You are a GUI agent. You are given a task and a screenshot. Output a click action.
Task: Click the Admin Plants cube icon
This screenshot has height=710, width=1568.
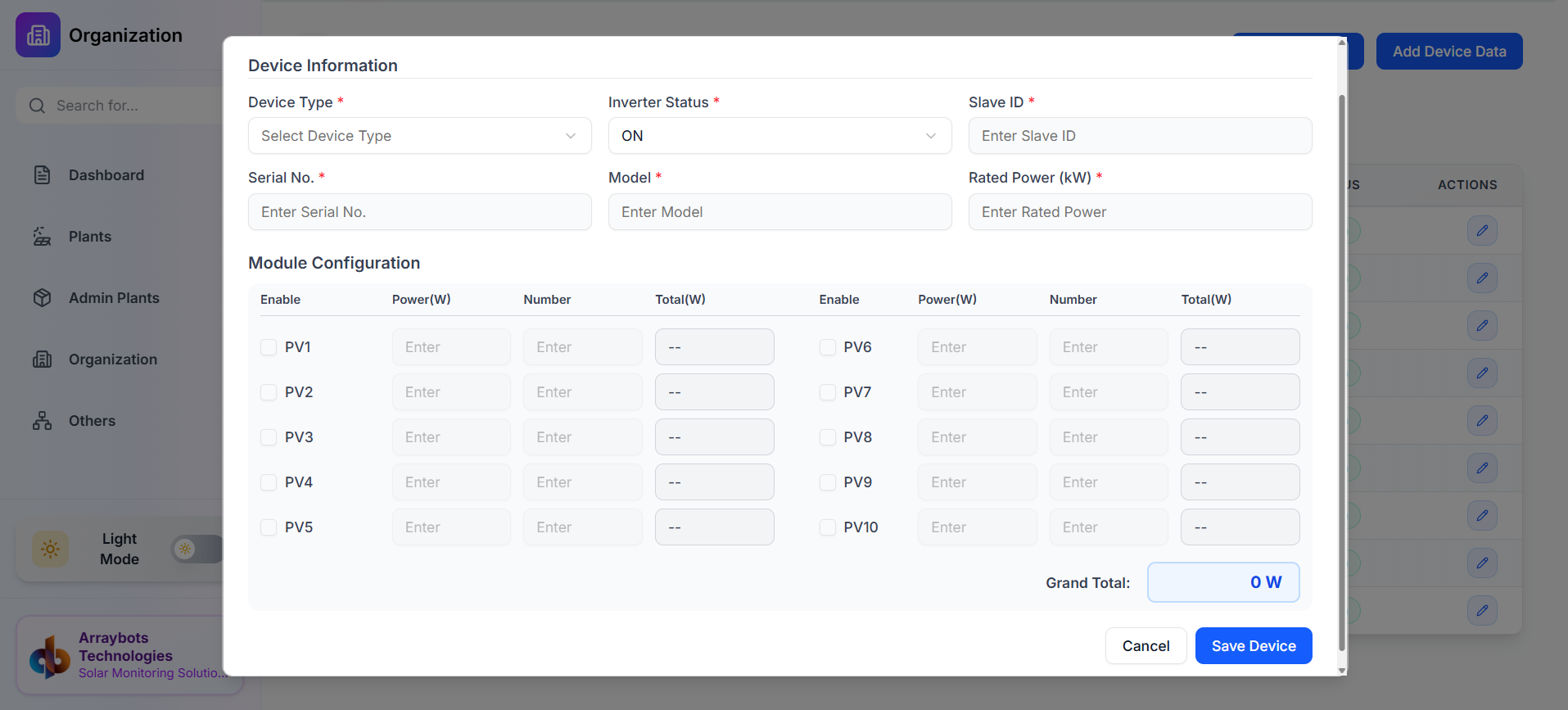pos(42,298)
